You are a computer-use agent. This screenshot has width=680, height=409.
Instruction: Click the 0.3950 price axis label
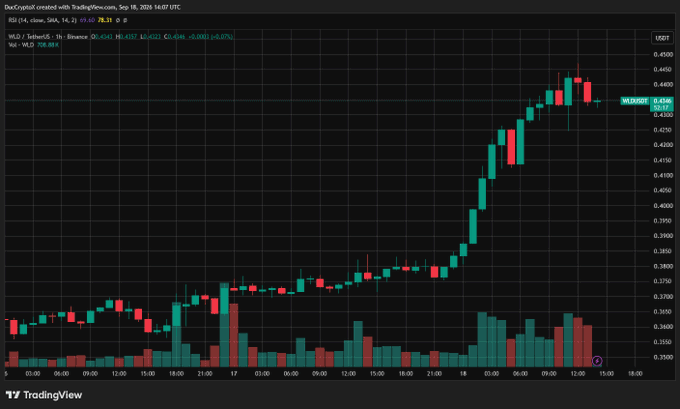click(x=663, y=221)
